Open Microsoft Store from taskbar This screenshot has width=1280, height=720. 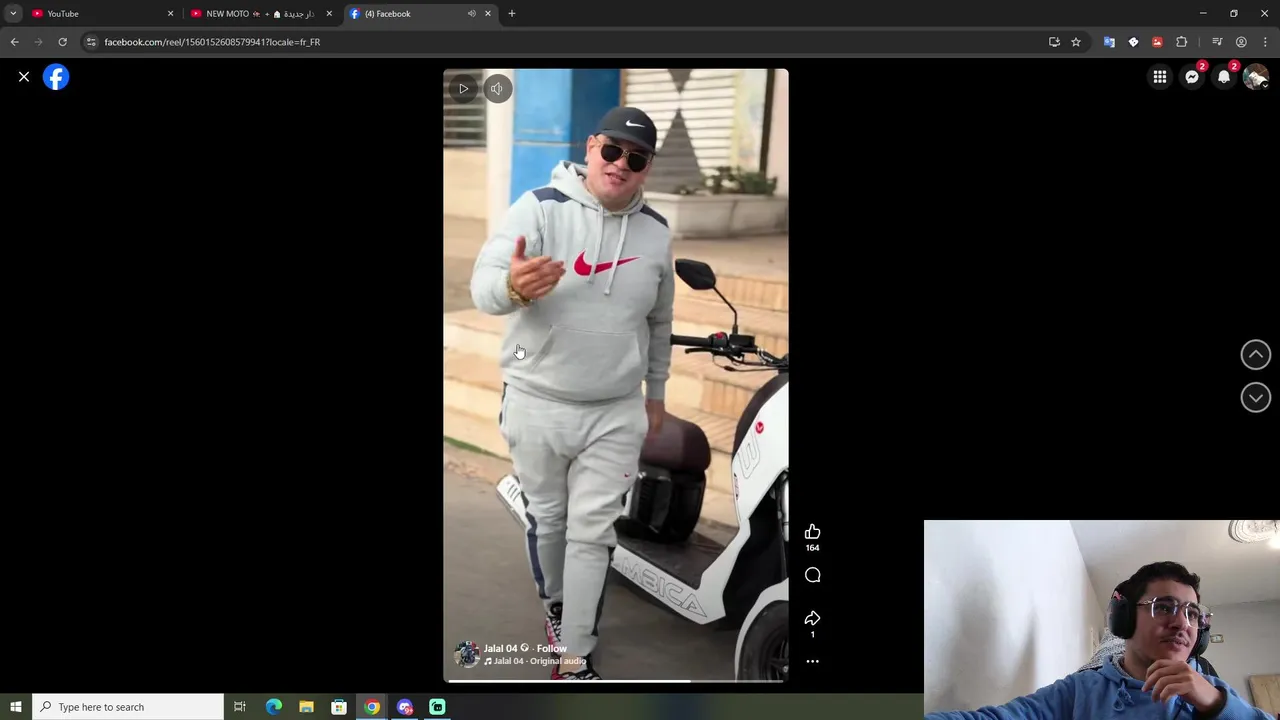339,707
